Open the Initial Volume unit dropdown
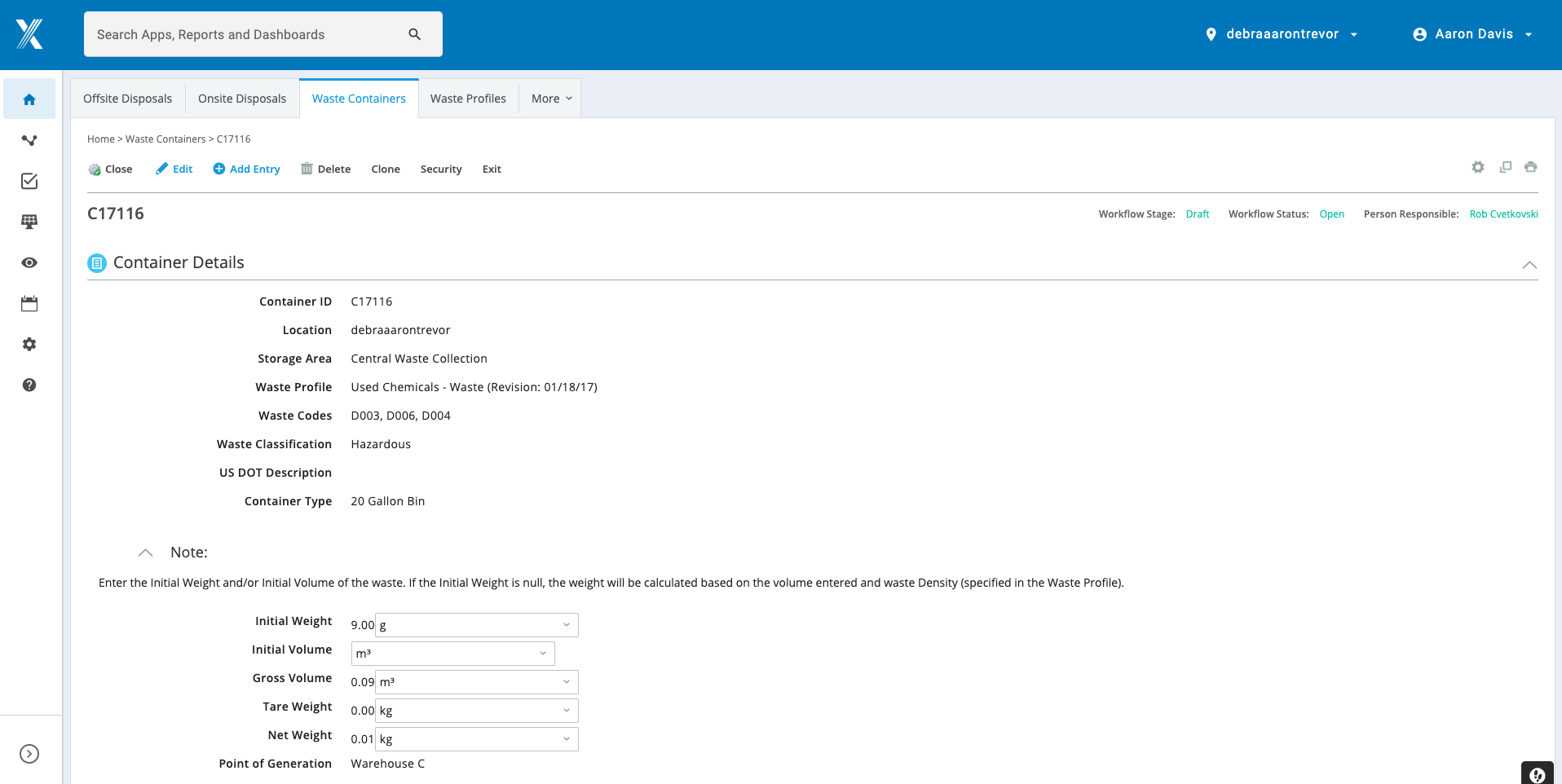 (x=453, y=654)
